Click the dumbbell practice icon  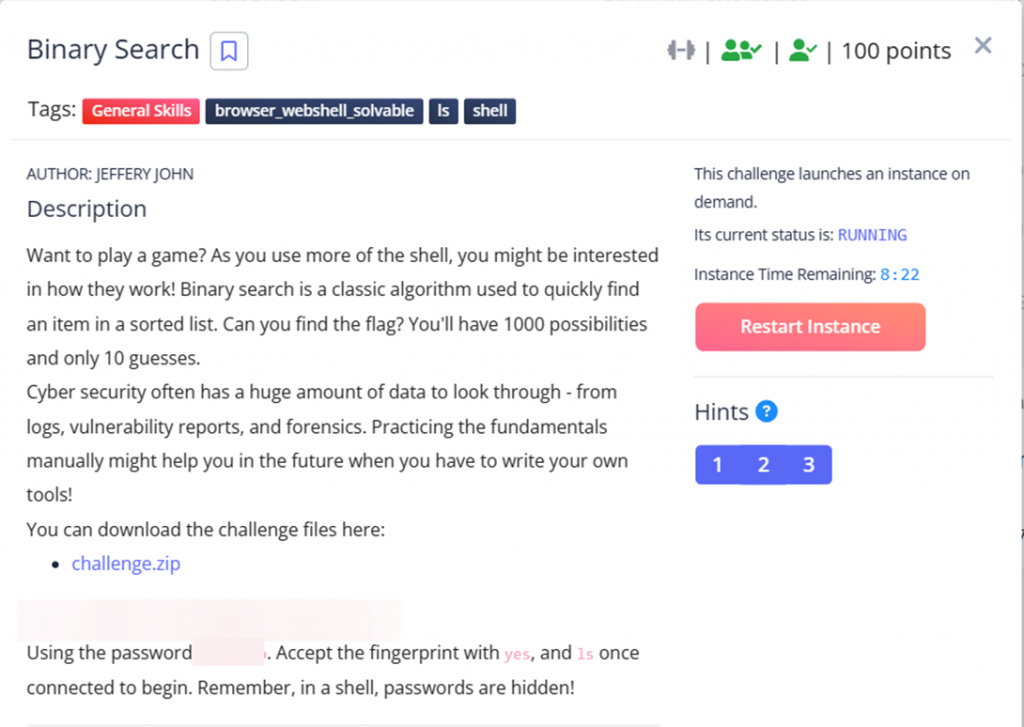(681, 50)
